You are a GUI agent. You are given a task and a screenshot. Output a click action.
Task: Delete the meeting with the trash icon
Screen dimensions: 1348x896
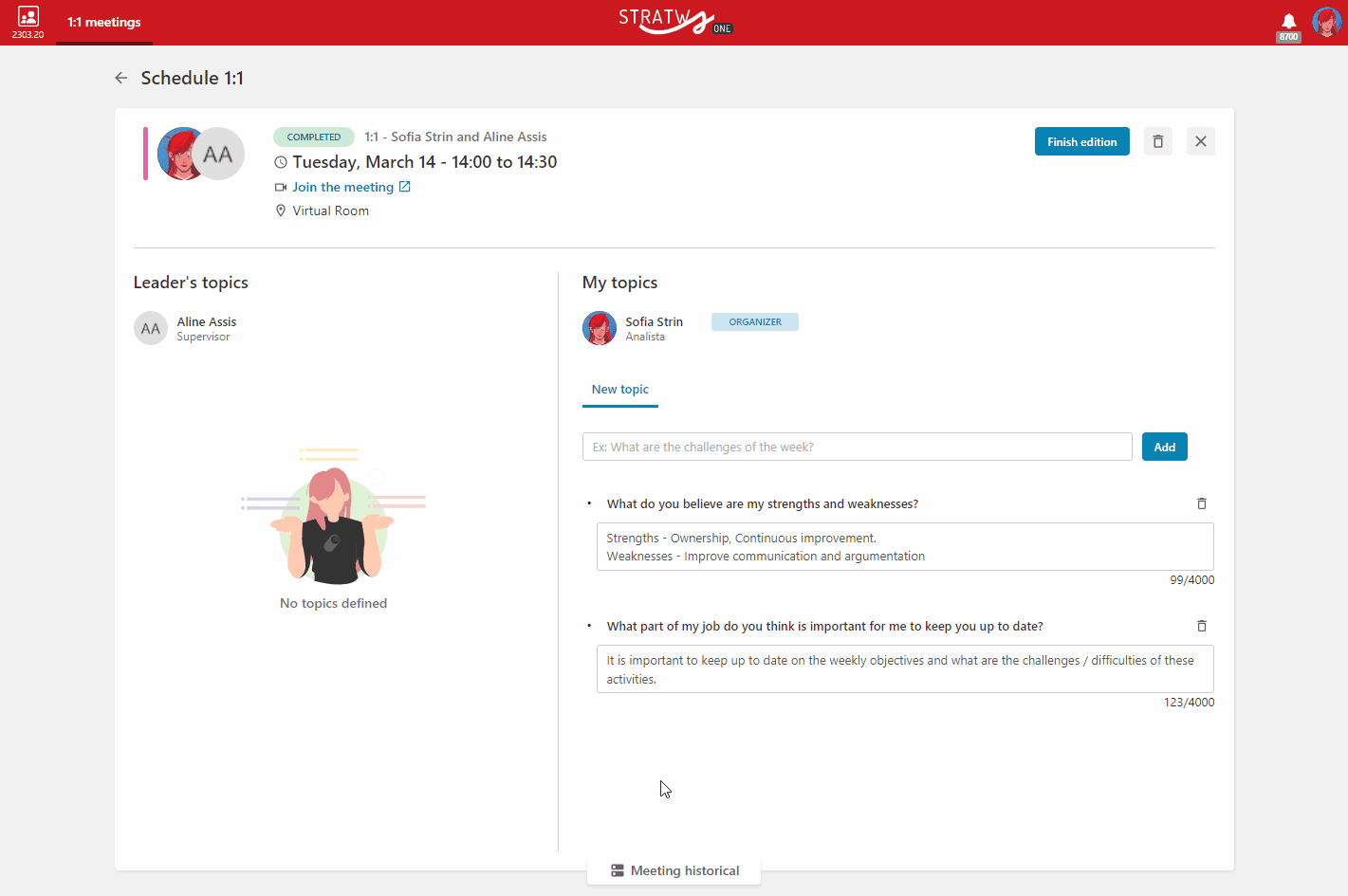(1158, 141)
